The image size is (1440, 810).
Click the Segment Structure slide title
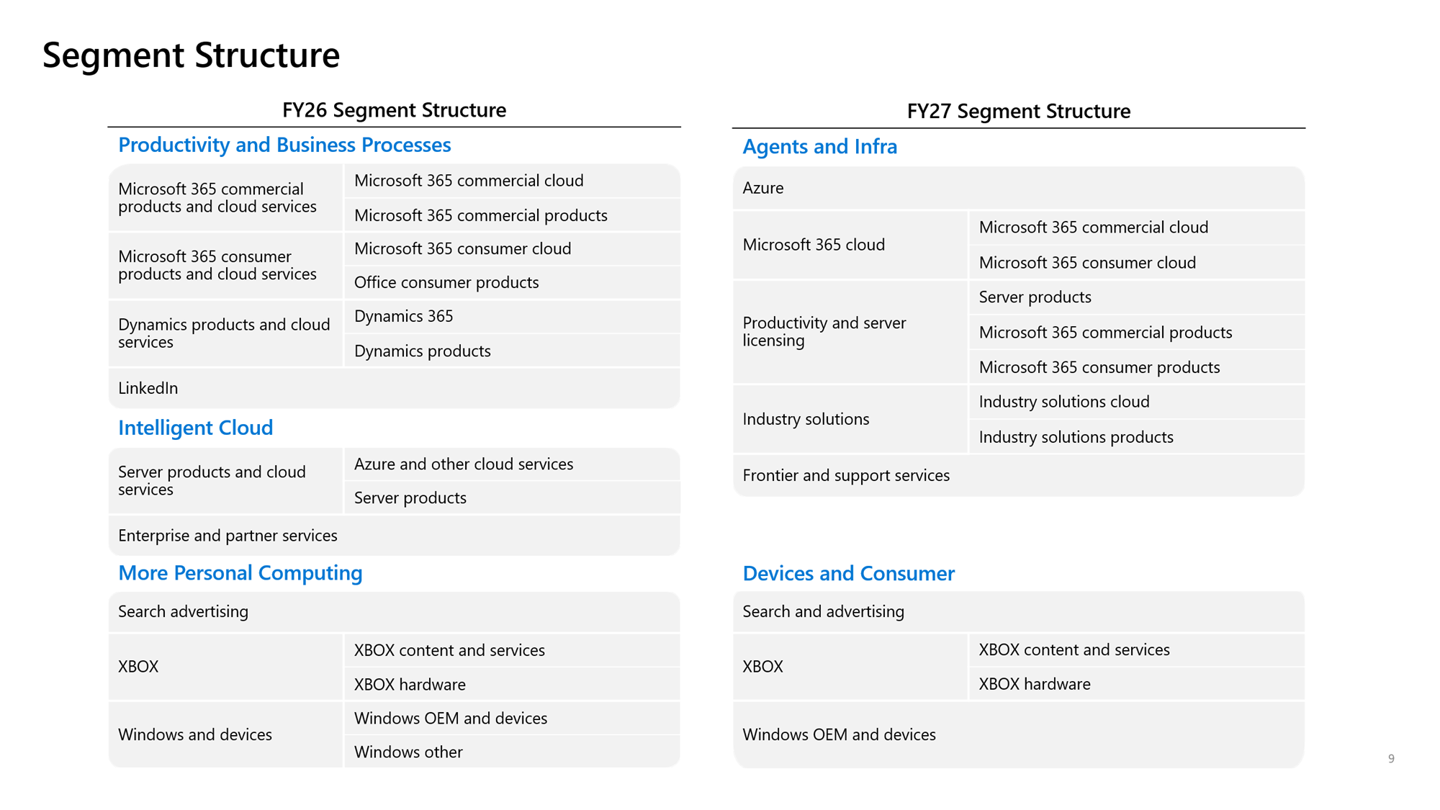coord(191,55)
